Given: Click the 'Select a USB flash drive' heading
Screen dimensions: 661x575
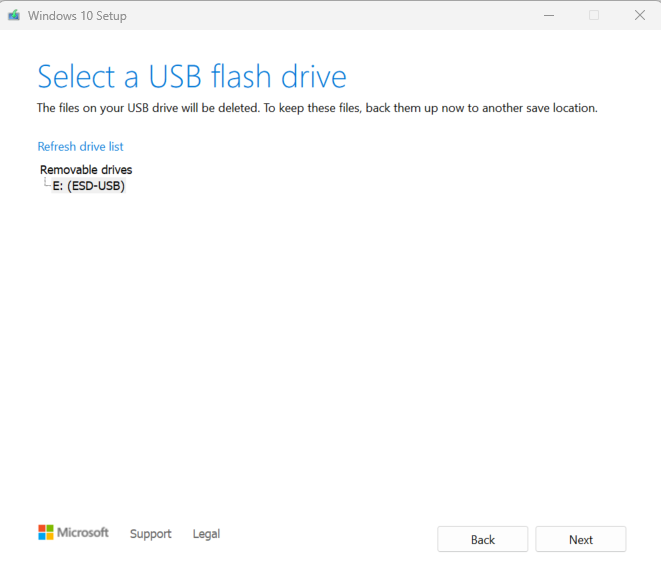Looking at the screenshot, I should (192, 76).
